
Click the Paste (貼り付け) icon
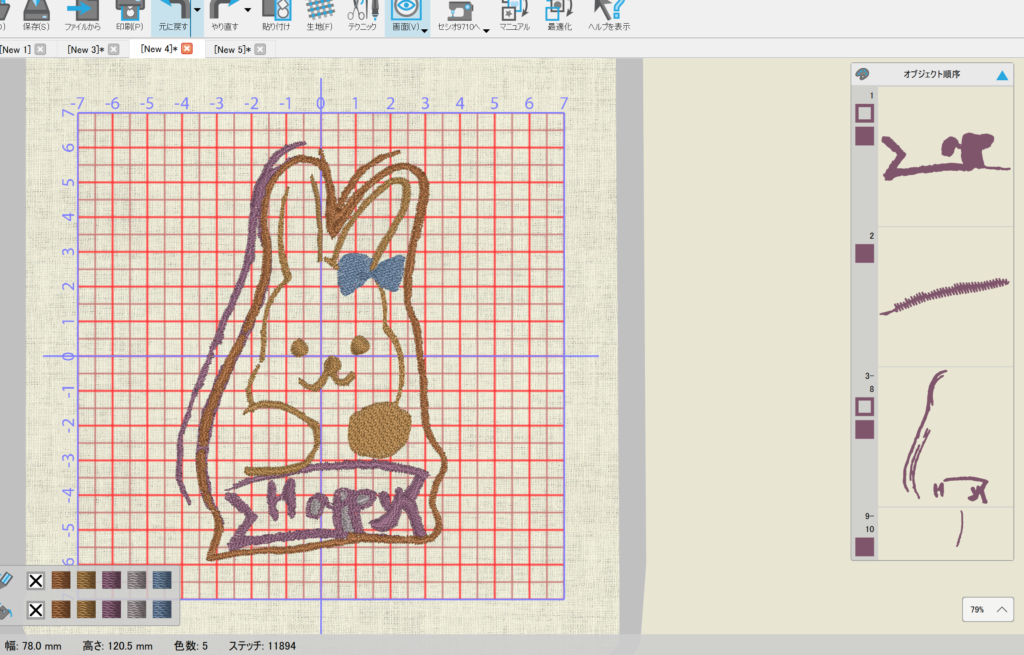tap(276, 11)
